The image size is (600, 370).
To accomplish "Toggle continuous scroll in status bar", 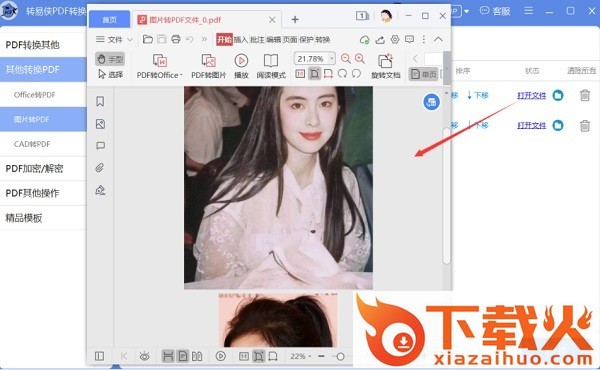I will [x=168, y=356].
